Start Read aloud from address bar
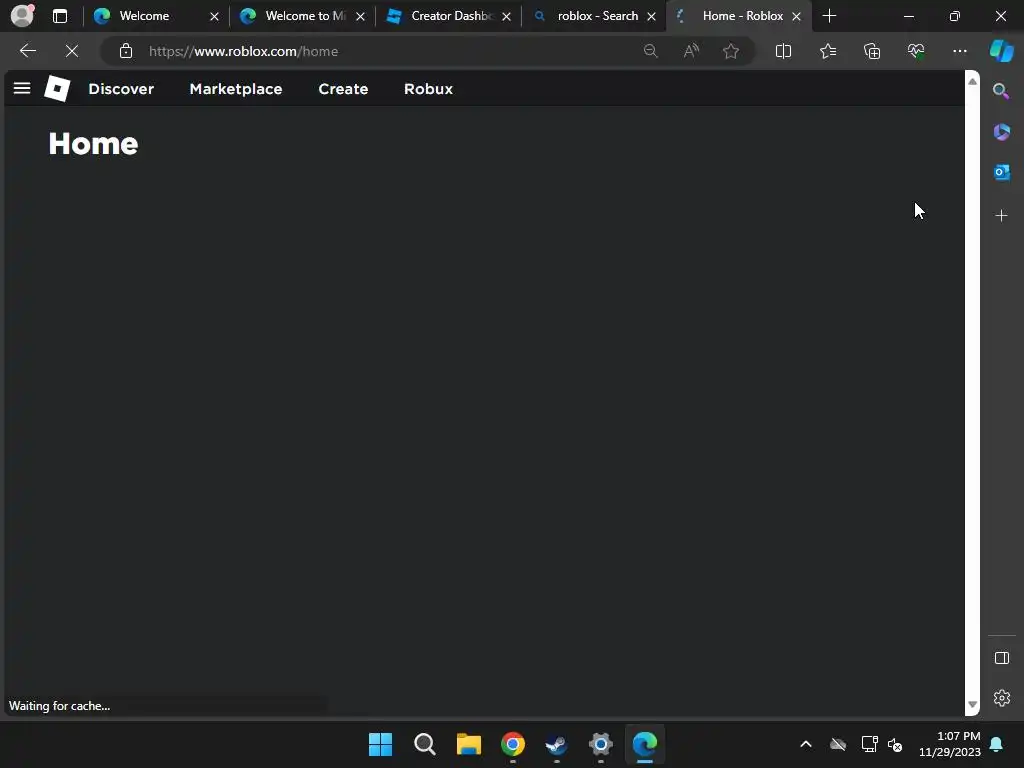The image size is (1024, 768). pyautogui.click(x=691, y=51)
